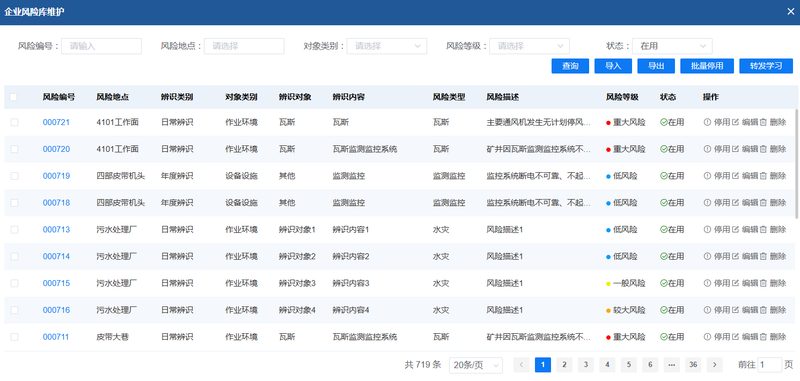Toggle the select-all header checkbox

(14, 97)
